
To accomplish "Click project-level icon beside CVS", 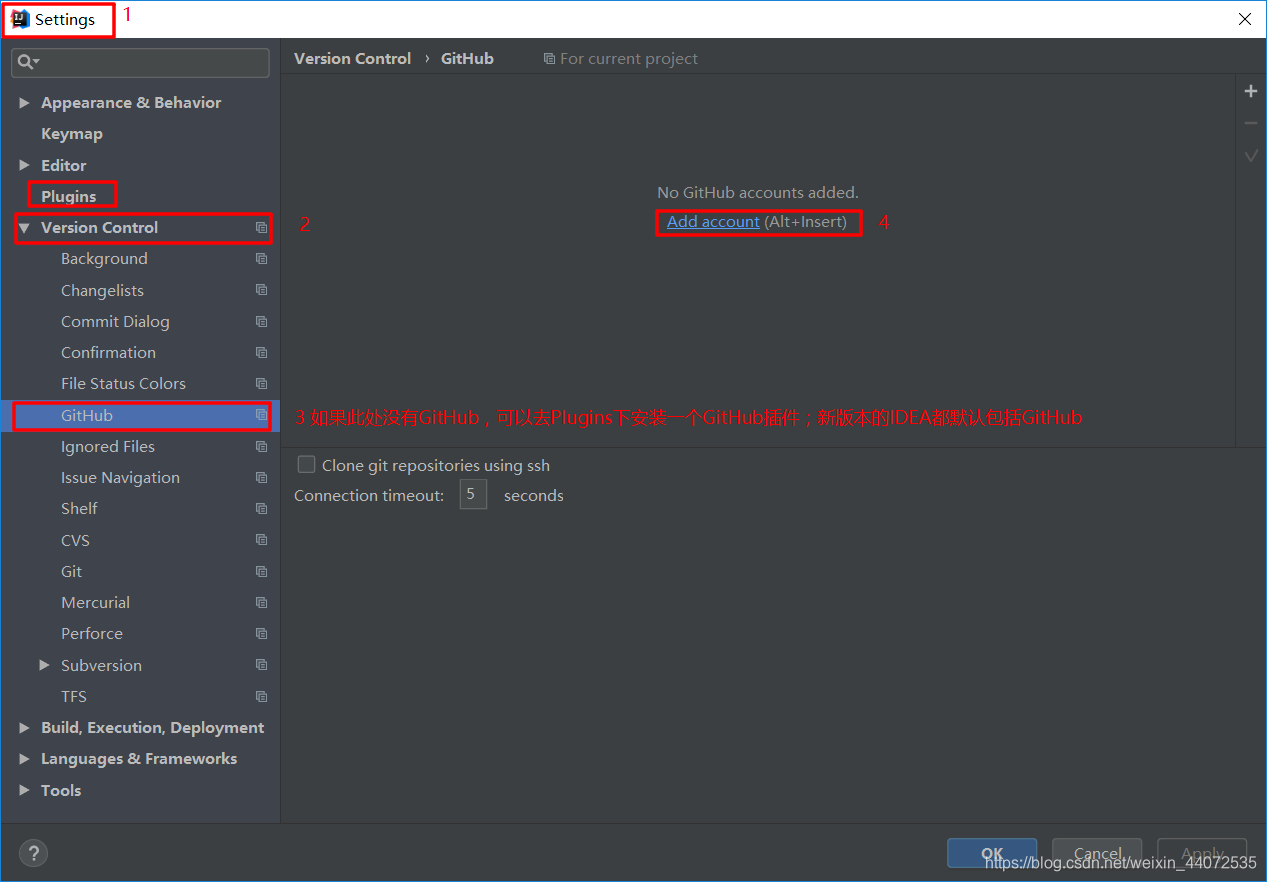I will click(x=261, y=540).
